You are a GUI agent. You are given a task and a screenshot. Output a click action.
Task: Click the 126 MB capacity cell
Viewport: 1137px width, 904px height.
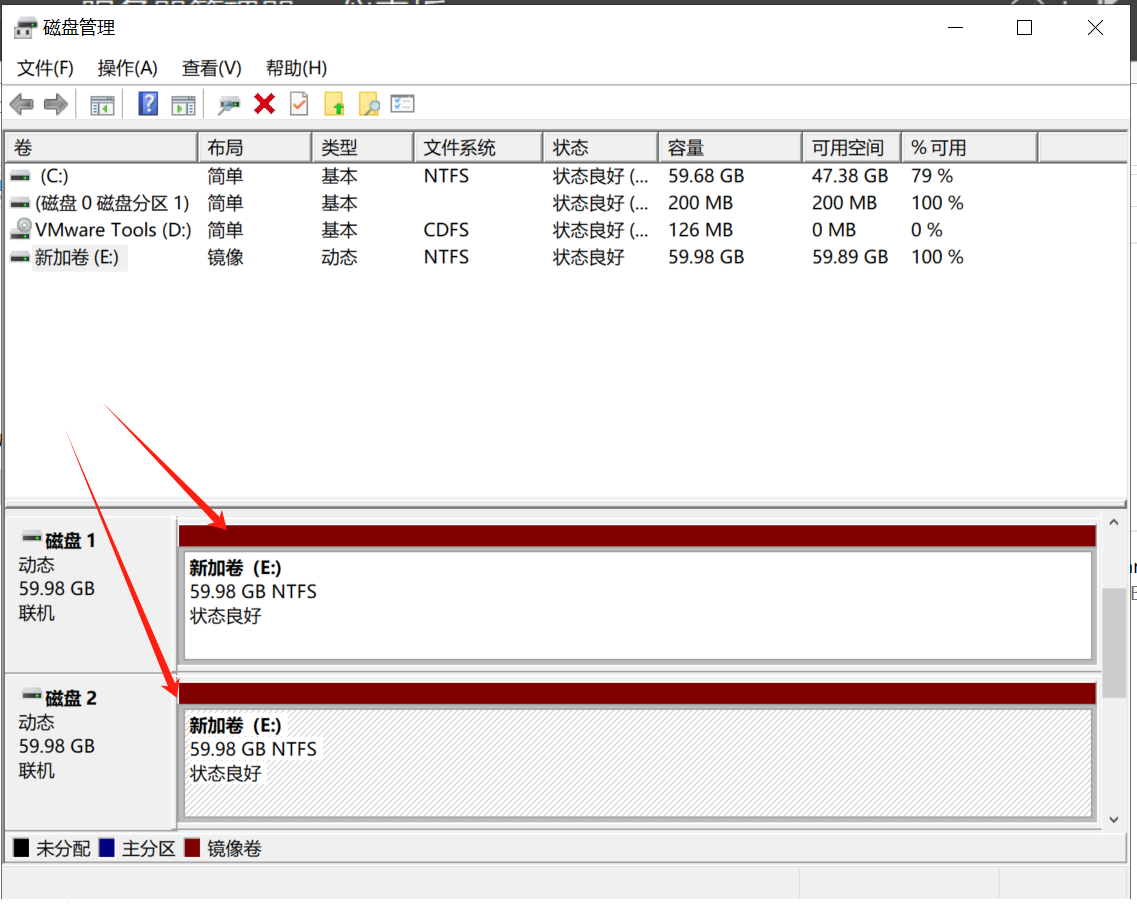[700, 230]
